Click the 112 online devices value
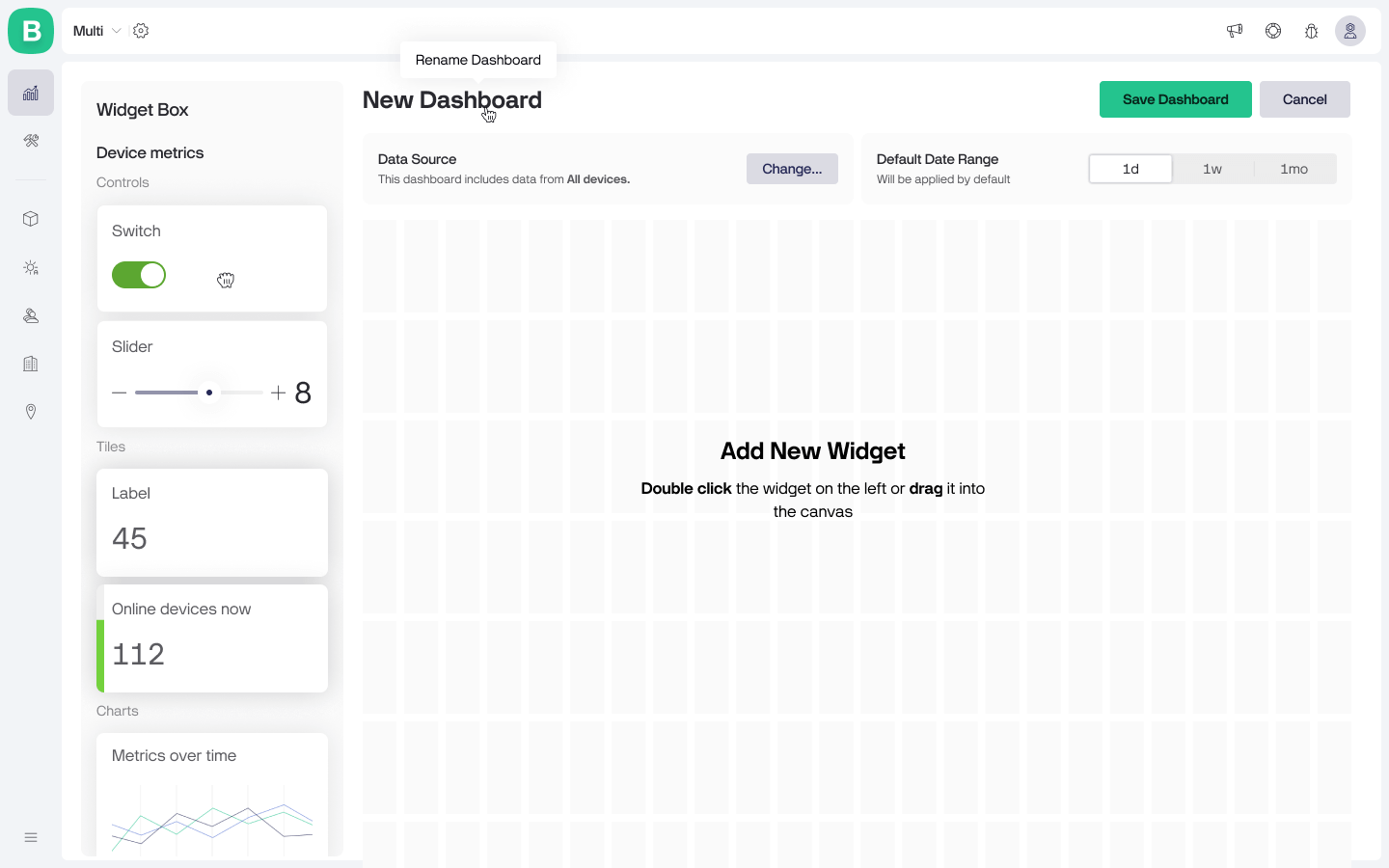 (x=138, y=654)
